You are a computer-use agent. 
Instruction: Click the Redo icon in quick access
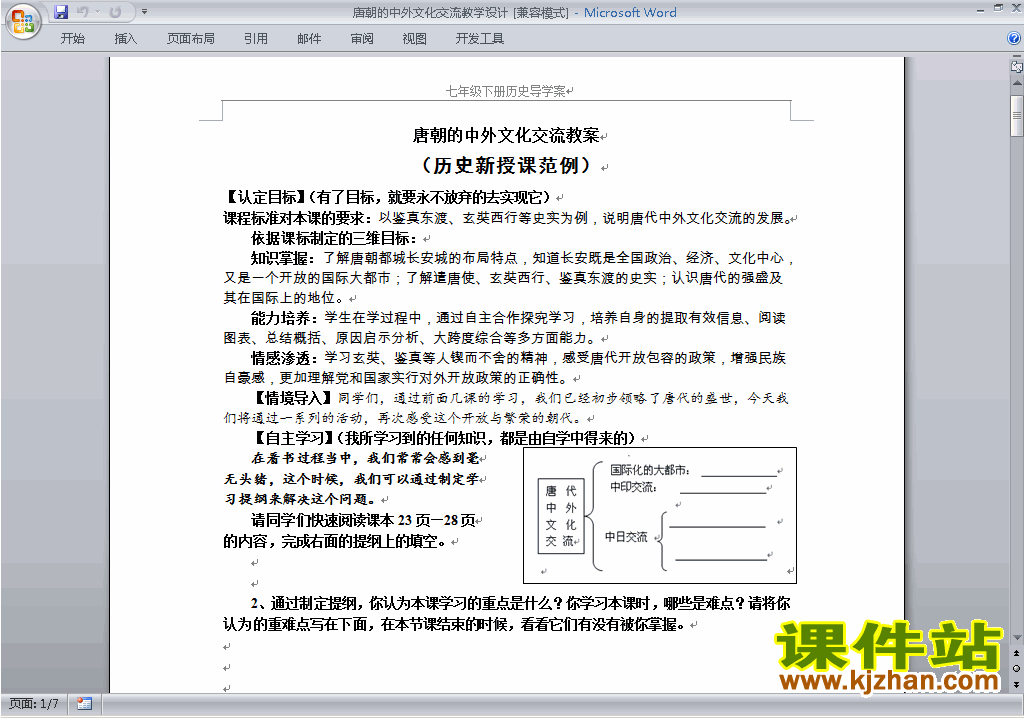tap(116, 12)
